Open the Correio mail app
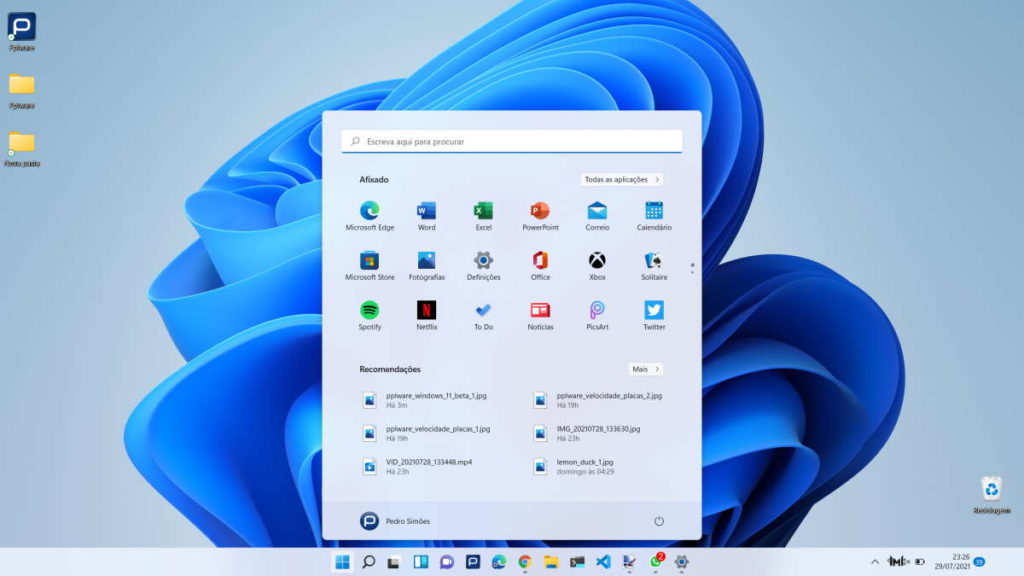This screenshot has width=1024, height=576. pyautogui.click(x=596, y=213)
